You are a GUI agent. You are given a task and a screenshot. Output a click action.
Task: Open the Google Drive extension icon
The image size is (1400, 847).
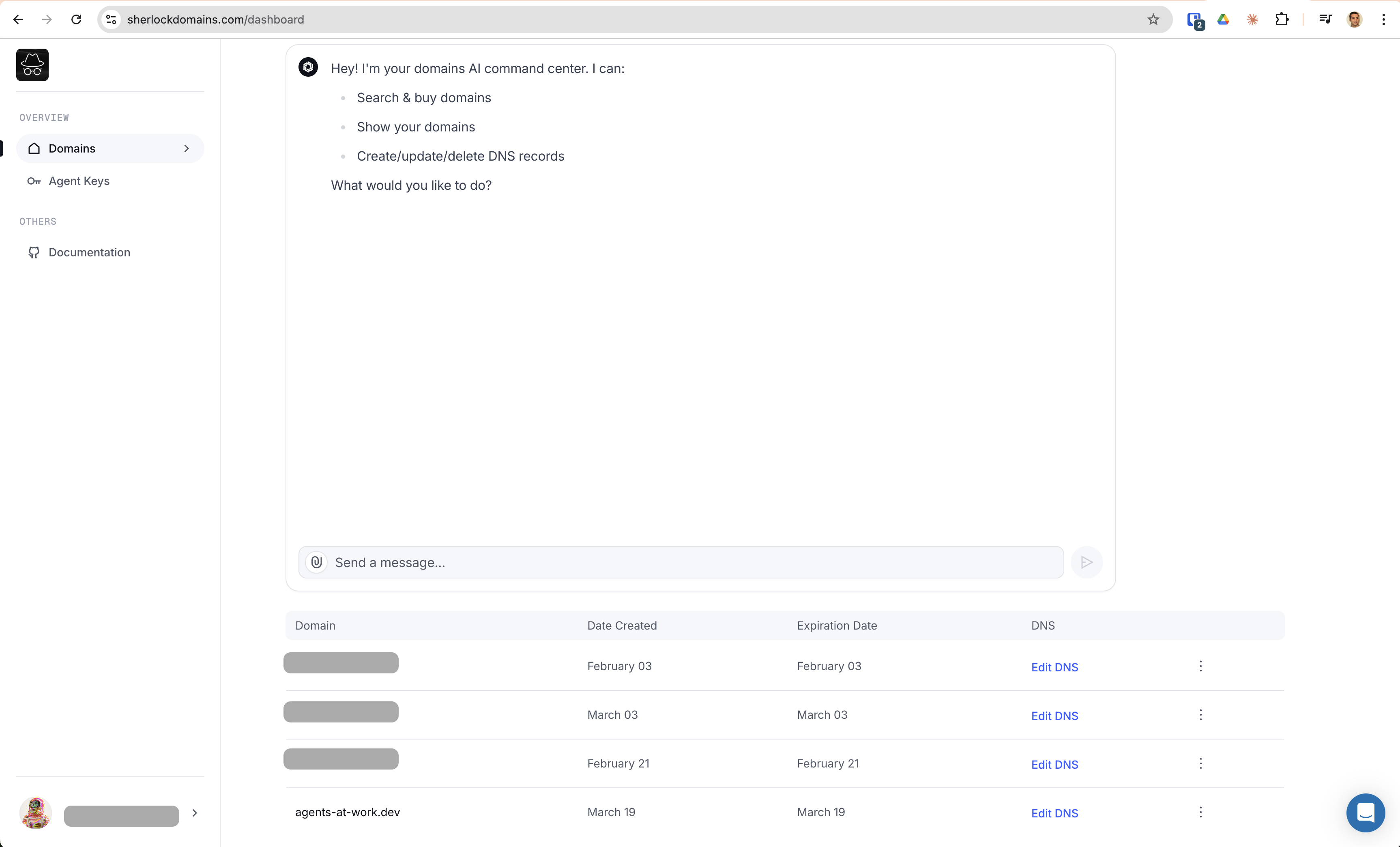tap(1223, 19)
